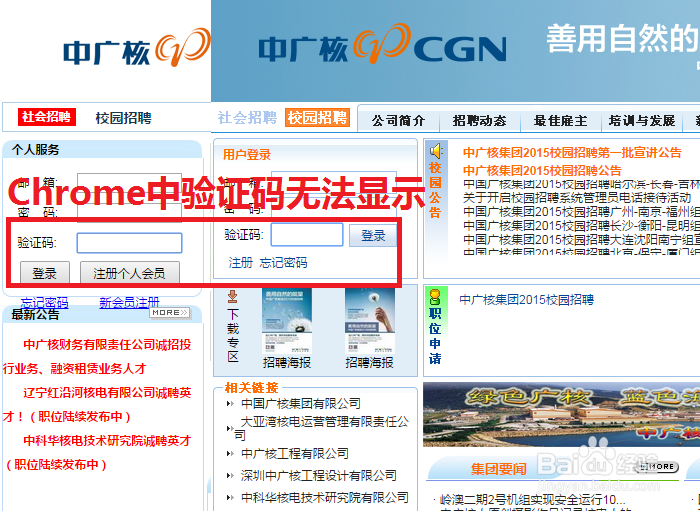The height and width of the screenshot is (511, 700).
Task: Open the 最佳雇主 menu item
Action: (x=560, y=120)
